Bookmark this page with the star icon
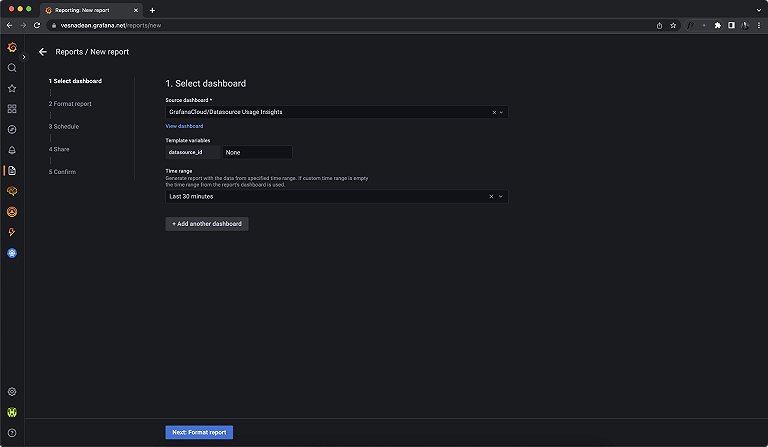768x447 pixels. [x=674, y=25]
